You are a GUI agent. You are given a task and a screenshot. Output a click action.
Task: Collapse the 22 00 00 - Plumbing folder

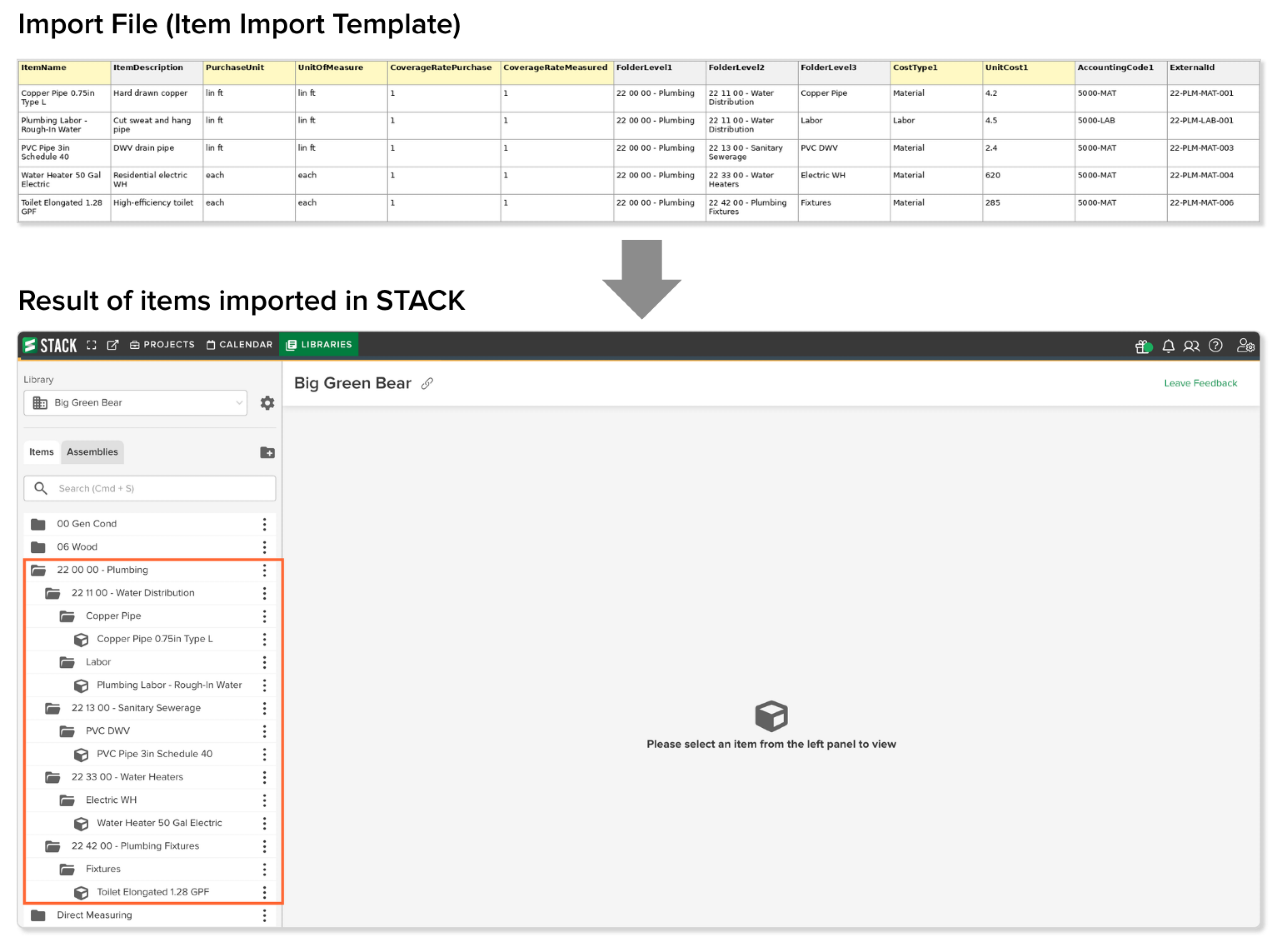(38, 570)
